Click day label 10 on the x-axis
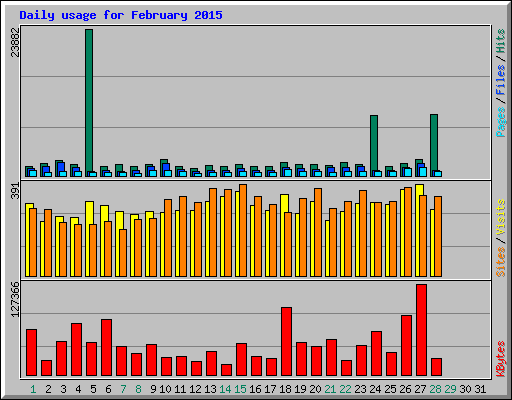Image resolution: width=512 pixels, height=400 pixels. tap(165, 389)
